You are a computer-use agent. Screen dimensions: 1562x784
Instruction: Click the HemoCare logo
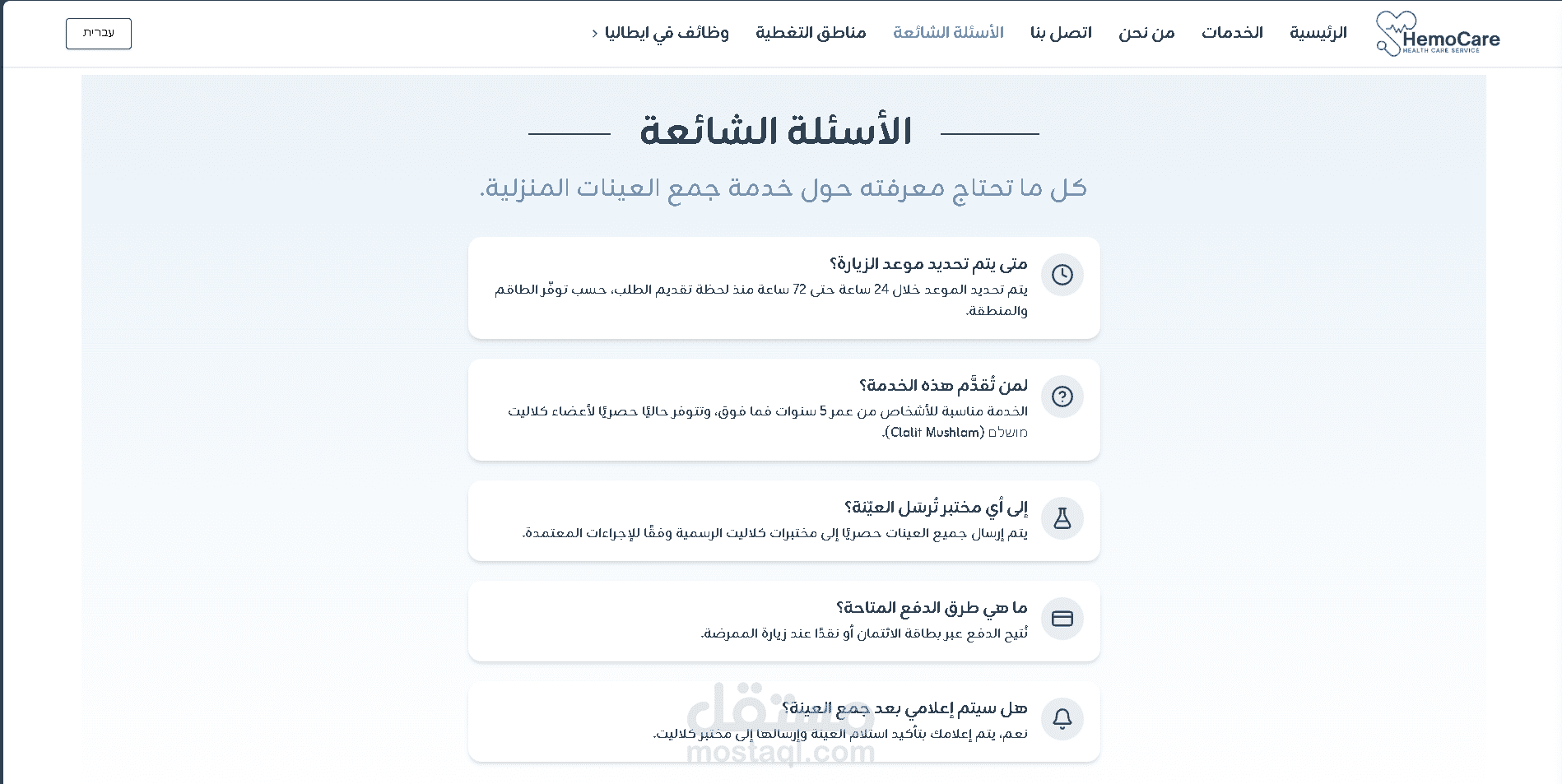[x=1438, y=34]
